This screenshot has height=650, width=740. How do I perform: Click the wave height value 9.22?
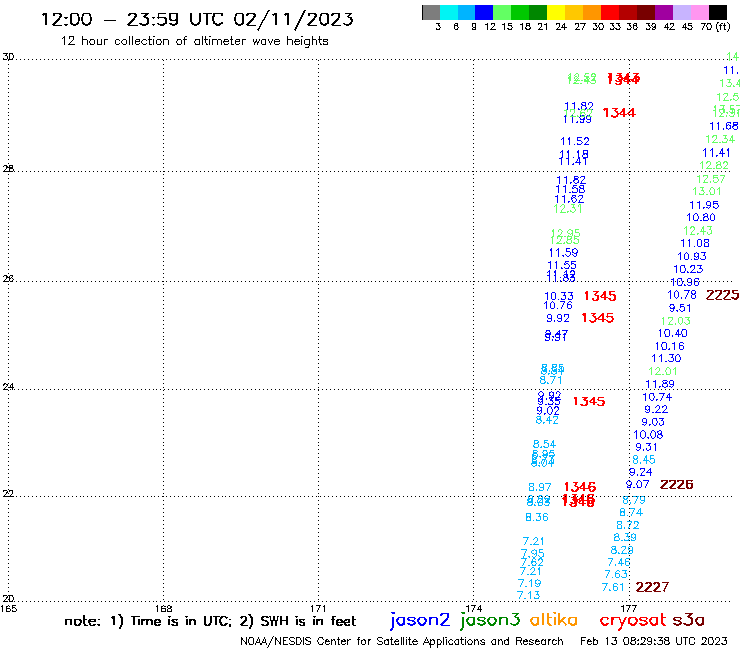(656, 409)
